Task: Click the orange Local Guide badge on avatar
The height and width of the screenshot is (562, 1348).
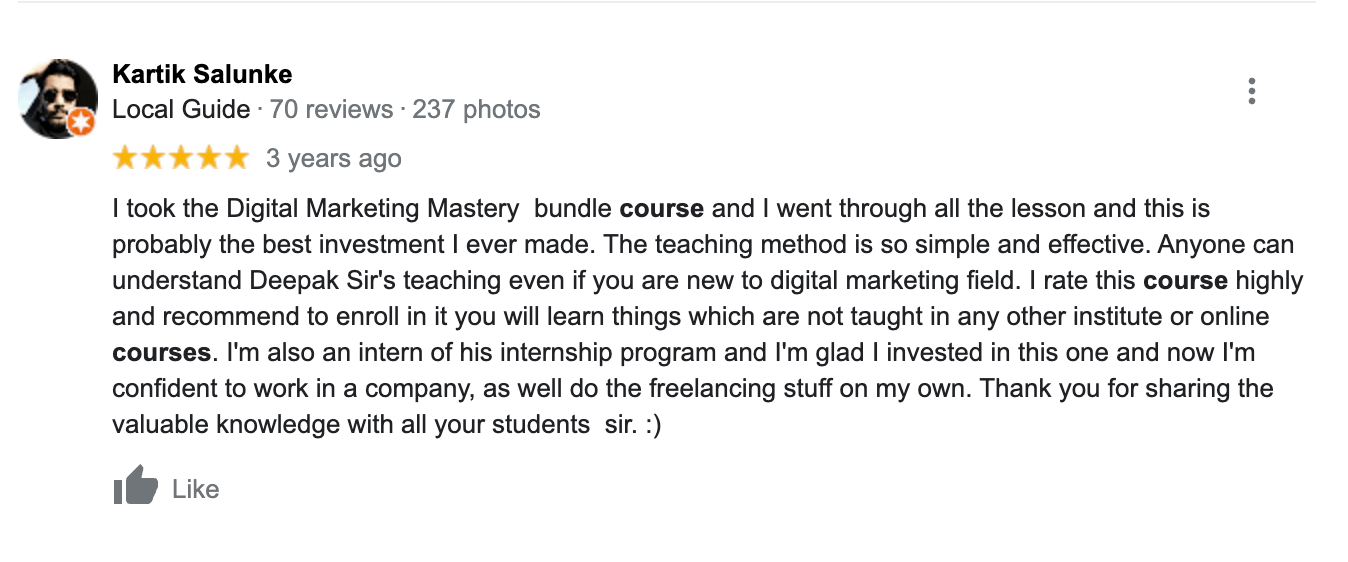Action: pos(82,122)
